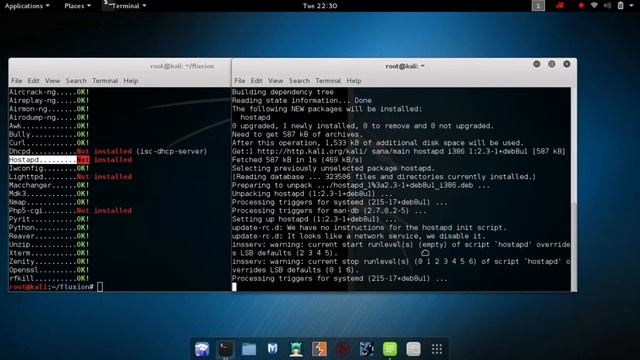Open the light gray dock icon beside the app grid
Screen dimensions: 640x360
(413, 349)
